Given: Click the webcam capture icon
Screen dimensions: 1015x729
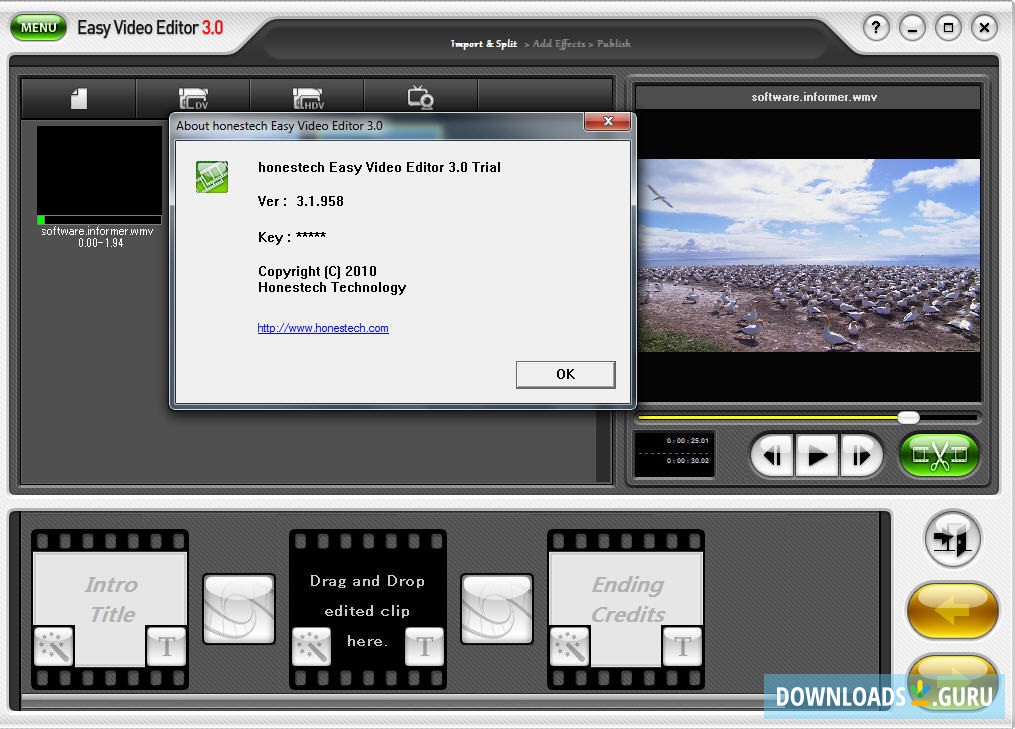Looking at the screenshot, I should click(420, 98).
